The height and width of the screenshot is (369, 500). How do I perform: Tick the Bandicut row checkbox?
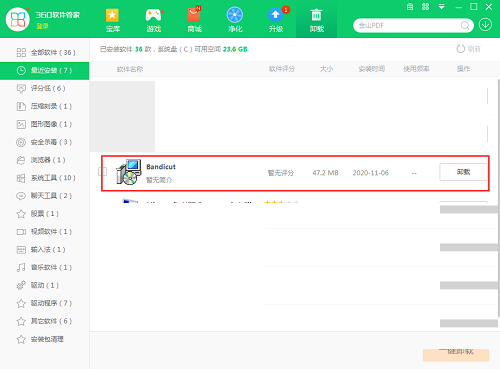pos(103,171)
